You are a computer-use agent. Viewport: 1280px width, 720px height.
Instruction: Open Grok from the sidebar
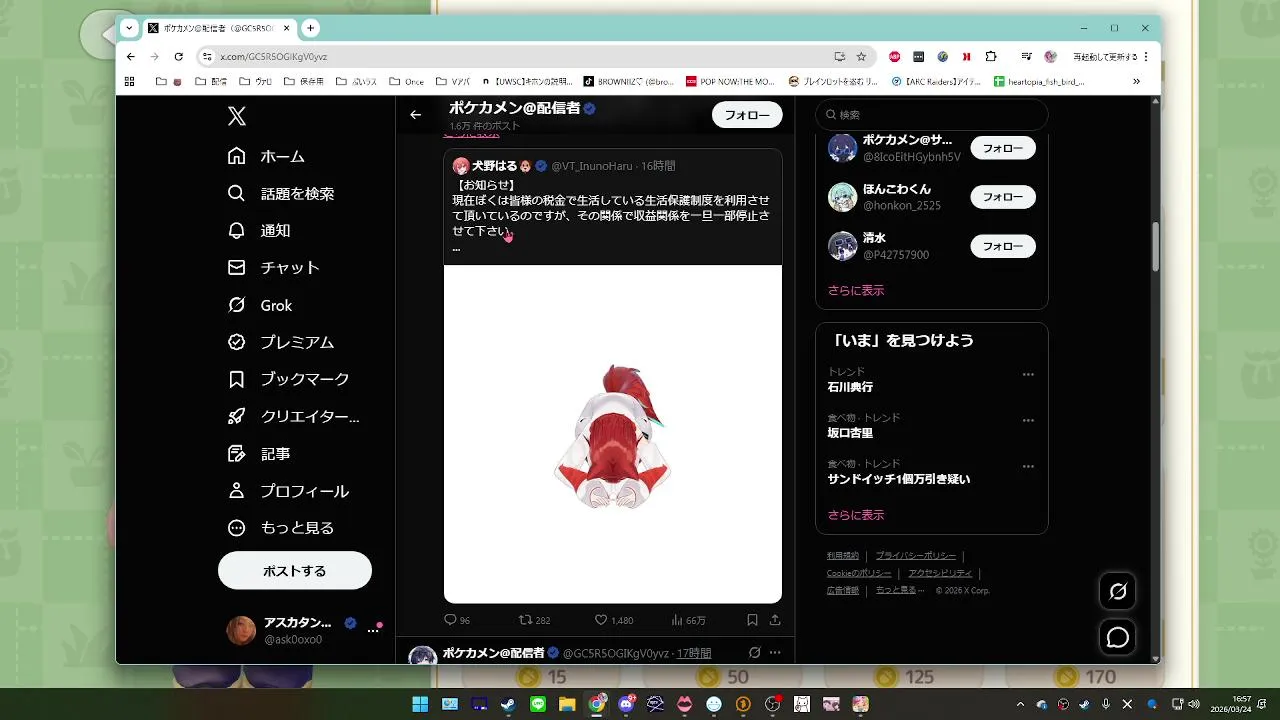pyautogui.click(x=260, y=305)
